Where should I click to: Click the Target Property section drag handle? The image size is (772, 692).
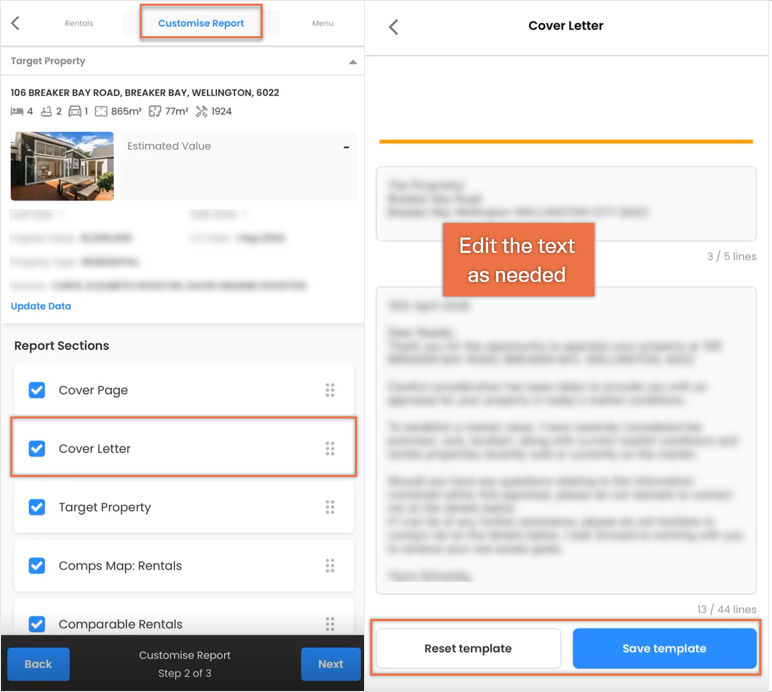coord(330,507)
